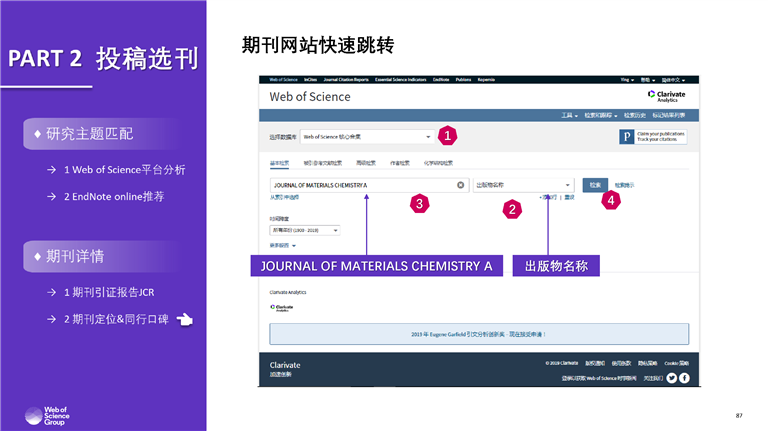
Task: Open the 2019 Eugene Garfield award banner
Action: [x=479, y=334]
